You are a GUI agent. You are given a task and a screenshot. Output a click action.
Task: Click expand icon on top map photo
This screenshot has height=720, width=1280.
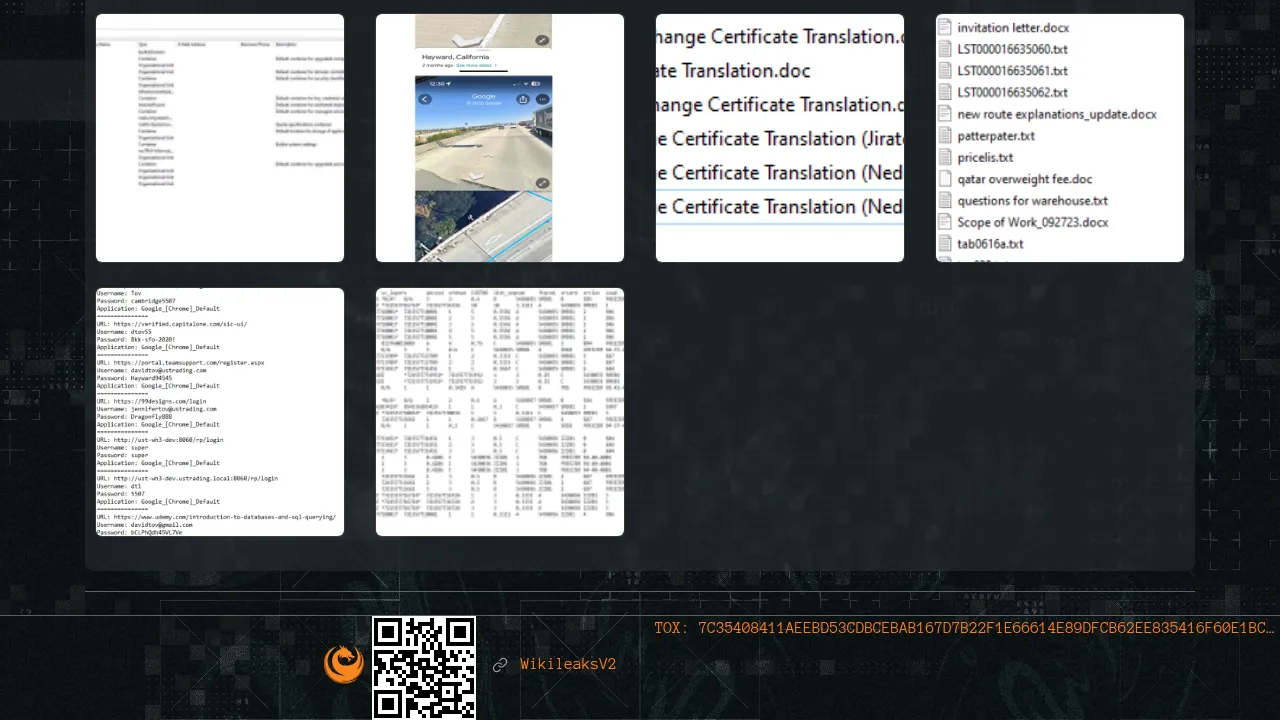click(541, 40)
